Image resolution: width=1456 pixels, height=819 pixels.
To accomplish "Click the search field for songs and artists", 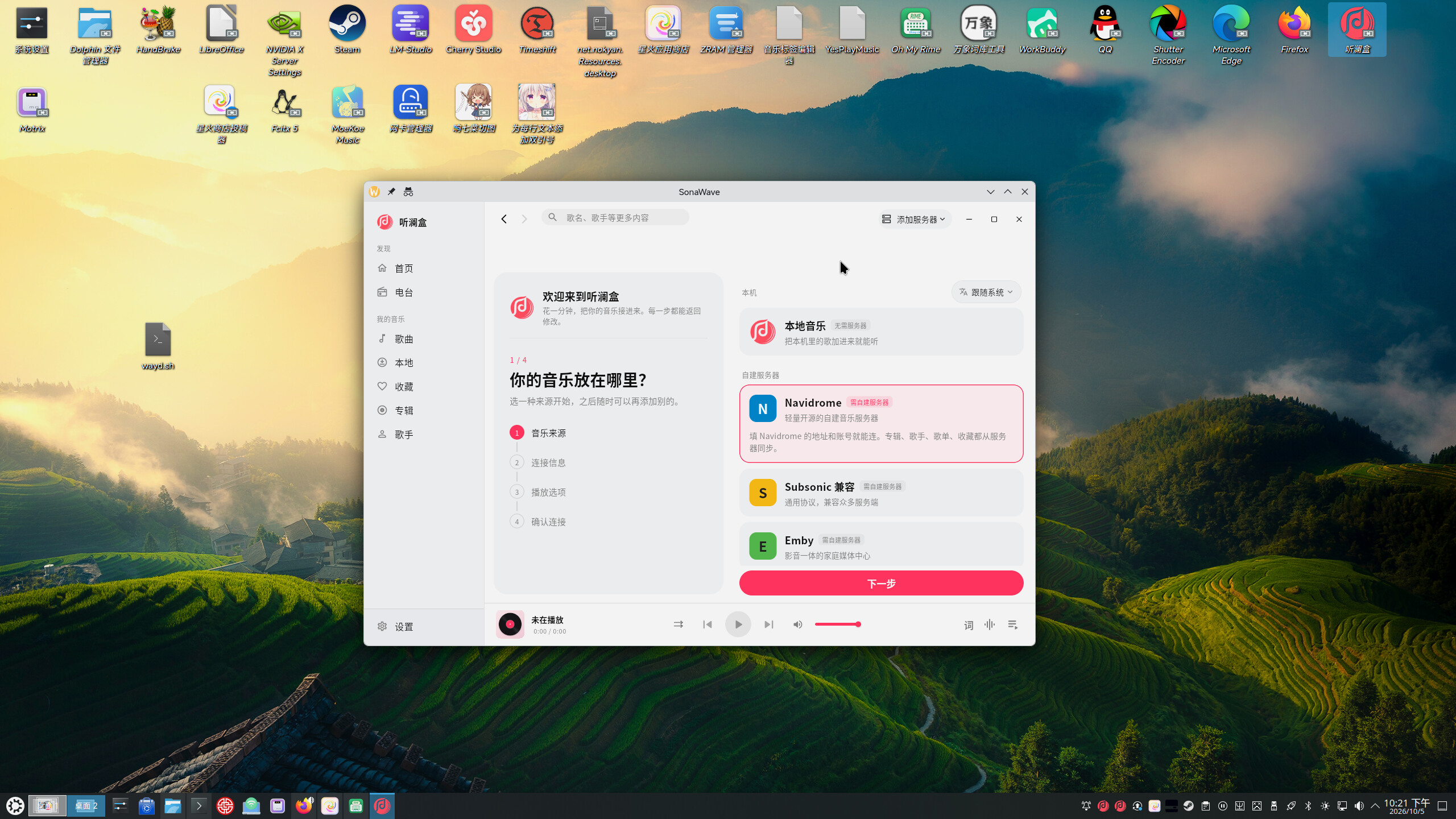I will tap(615, 217).
